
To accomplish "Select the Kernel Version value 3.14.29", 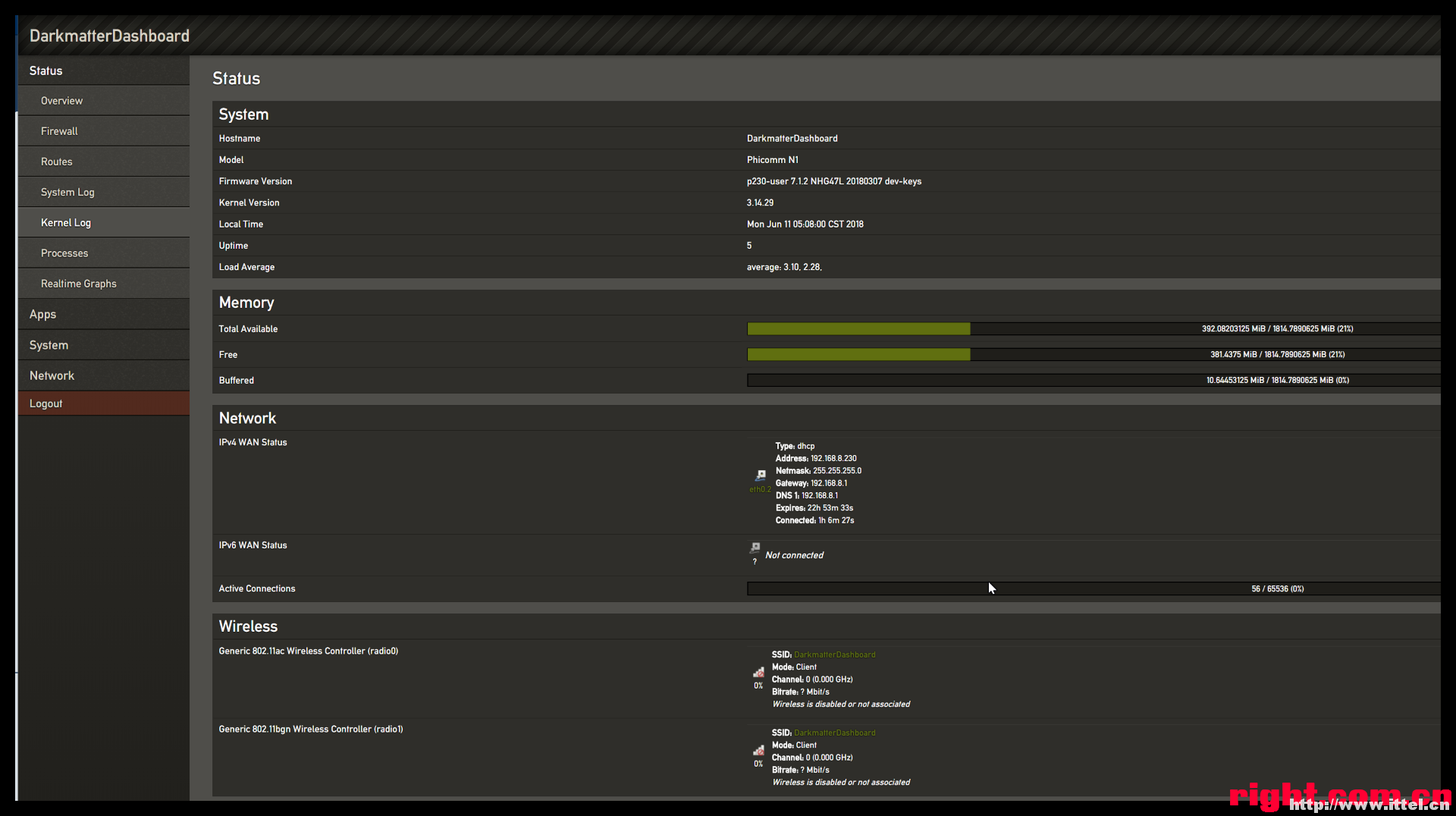I will (x=760, y=202).
